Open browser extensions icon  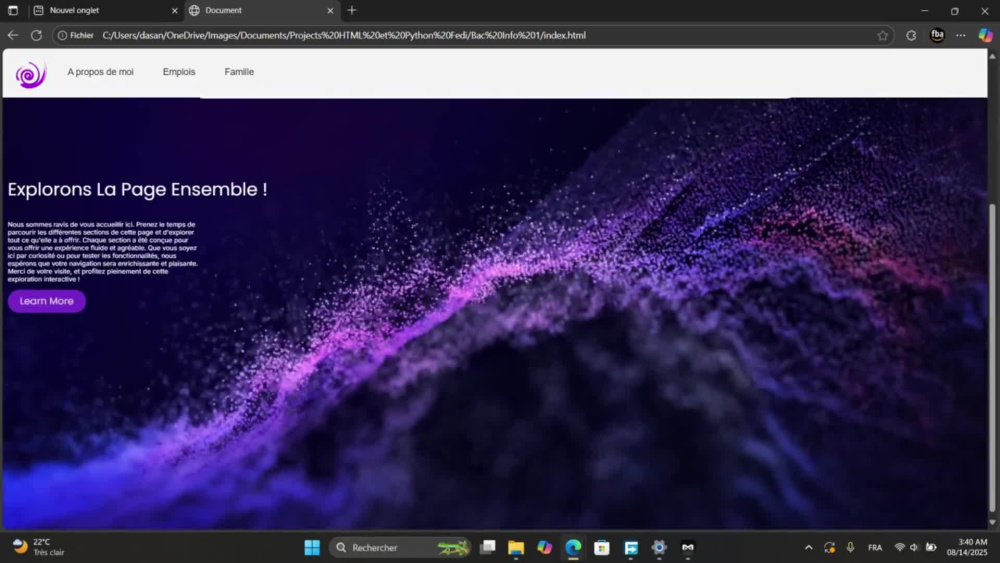coord(911,36)
